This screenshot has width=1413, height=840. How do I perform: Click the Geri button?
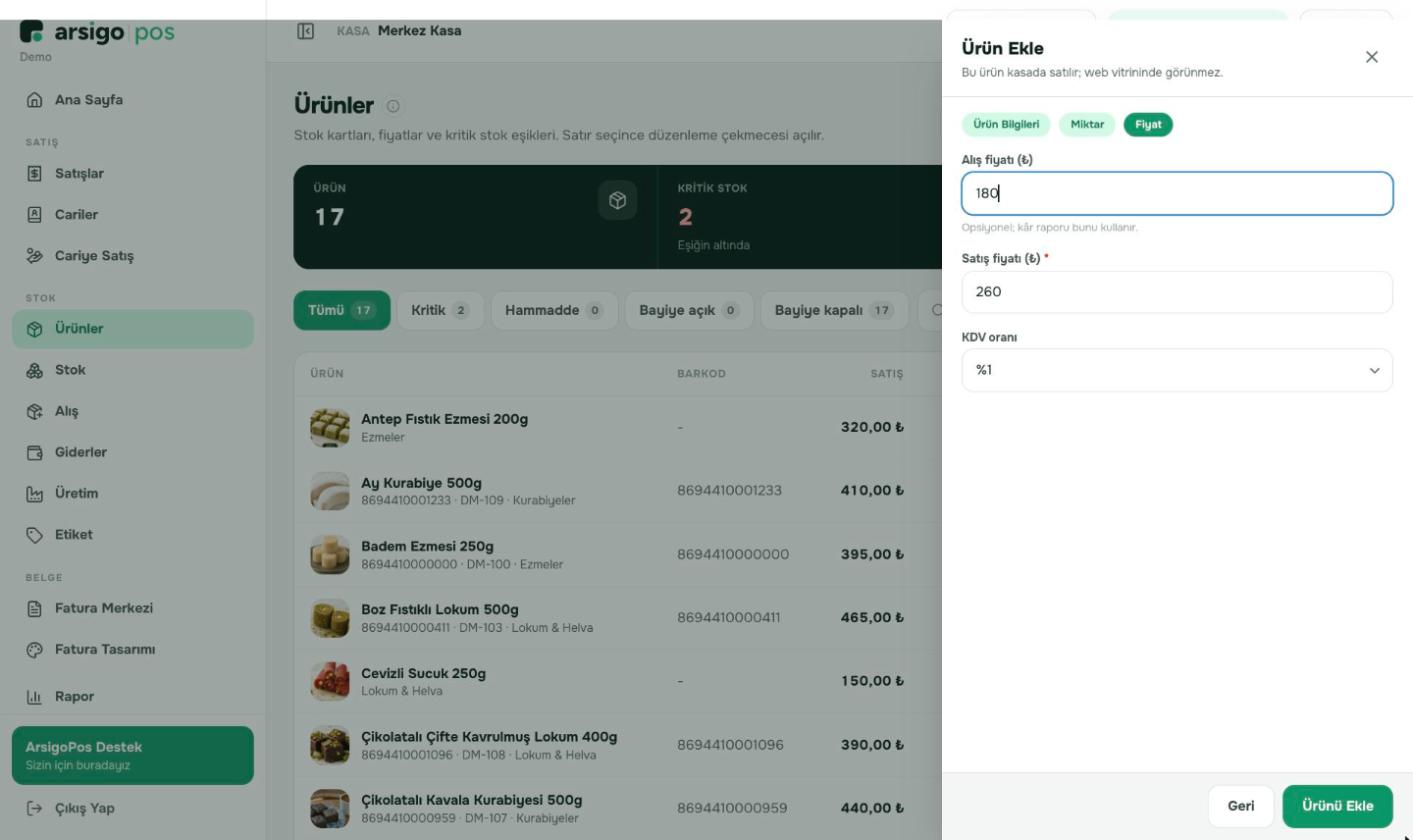[1241, 806]
